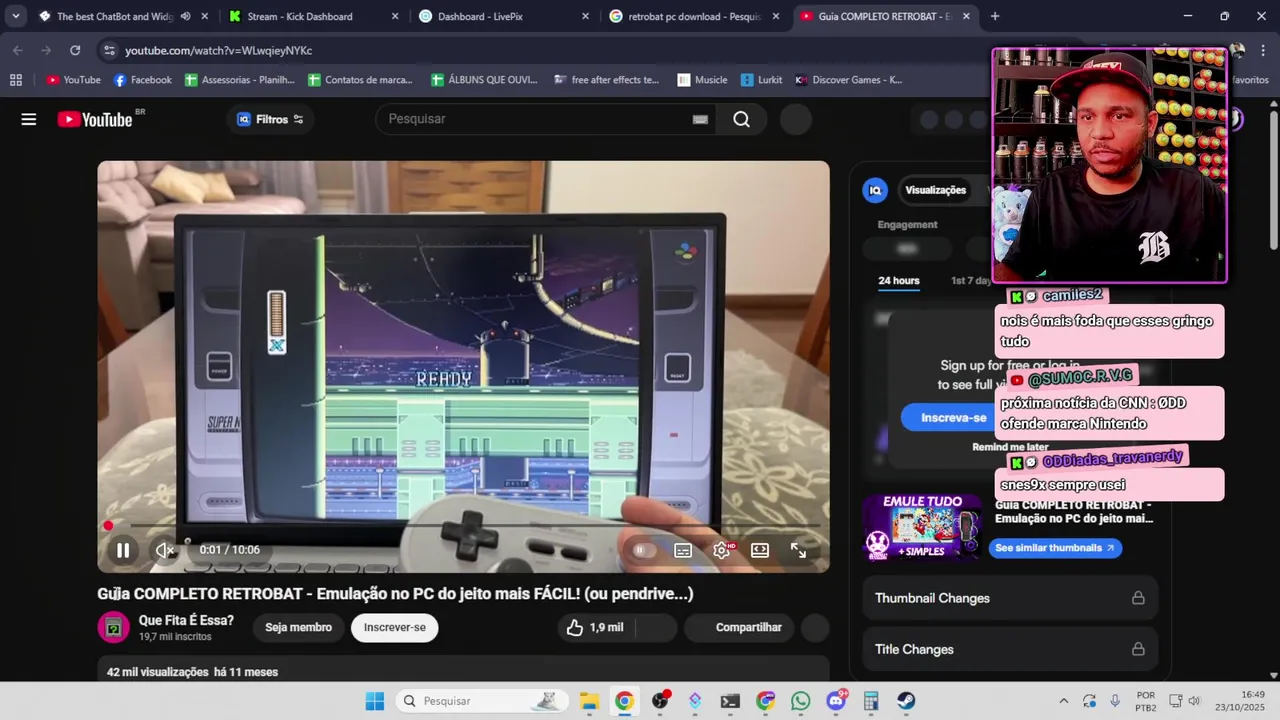
Task: Open the Musicle bookmark
Action: click(x=702, y=80)
